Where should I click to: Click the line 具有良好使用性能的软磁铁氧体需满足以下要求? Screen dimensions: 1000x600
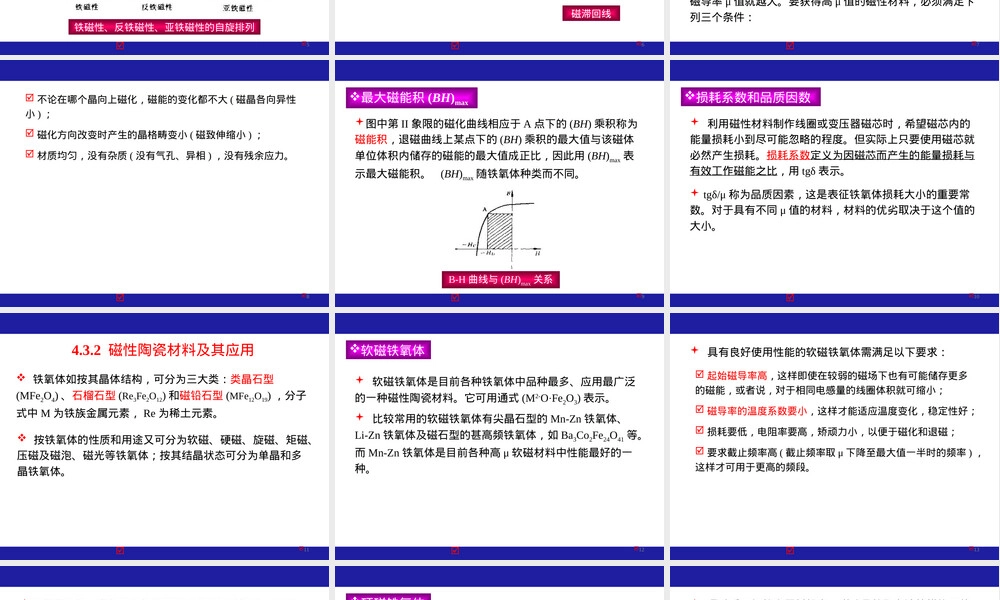(827, 352)
